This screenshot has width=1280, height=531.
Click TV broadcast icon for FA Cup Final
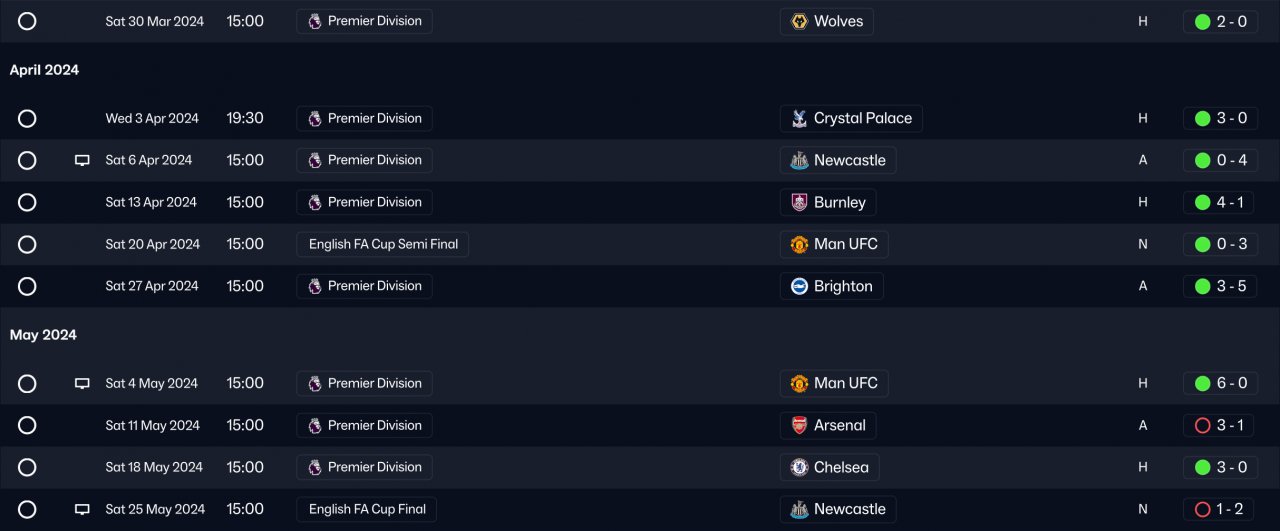83,509
